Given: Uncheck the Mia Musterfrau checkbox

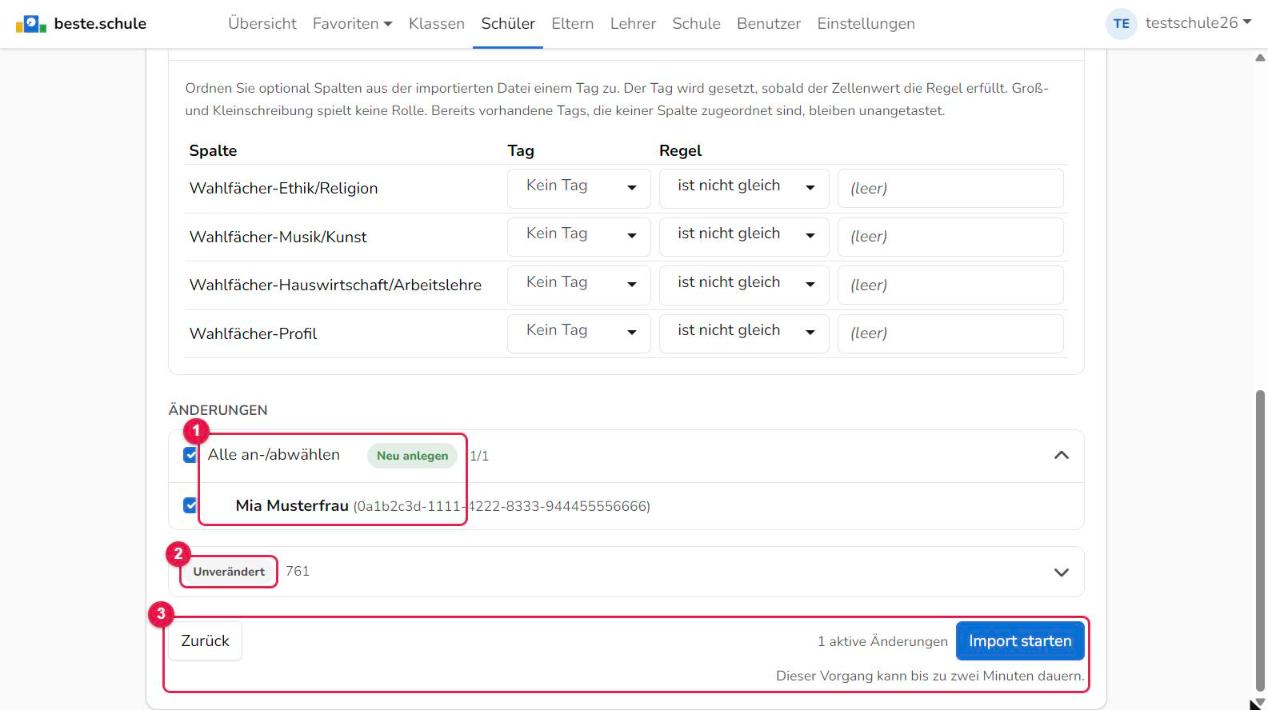Looking at the screenshot, I should click(191, 506).
